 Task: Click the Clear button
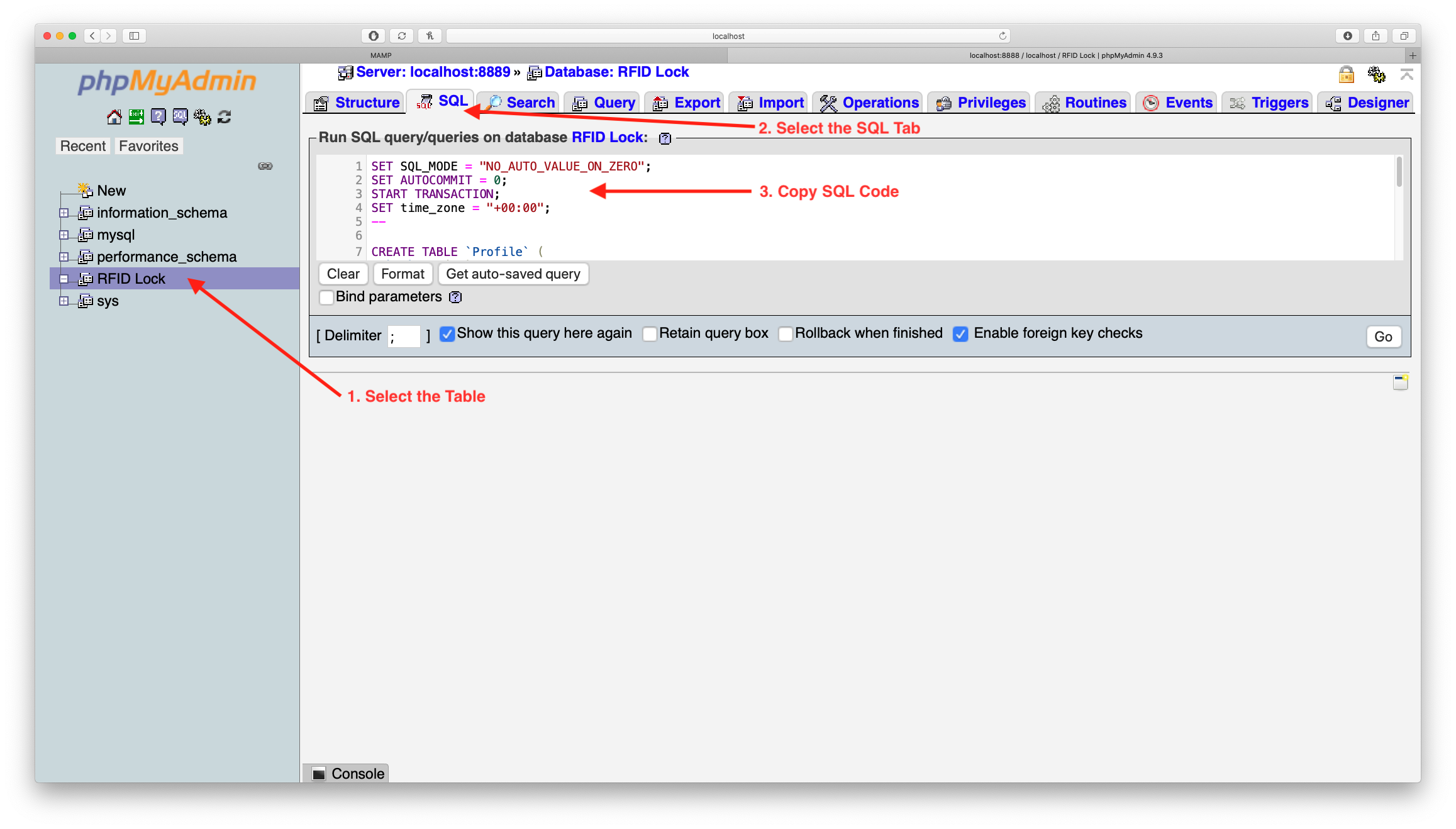click(x=343, y=274)
